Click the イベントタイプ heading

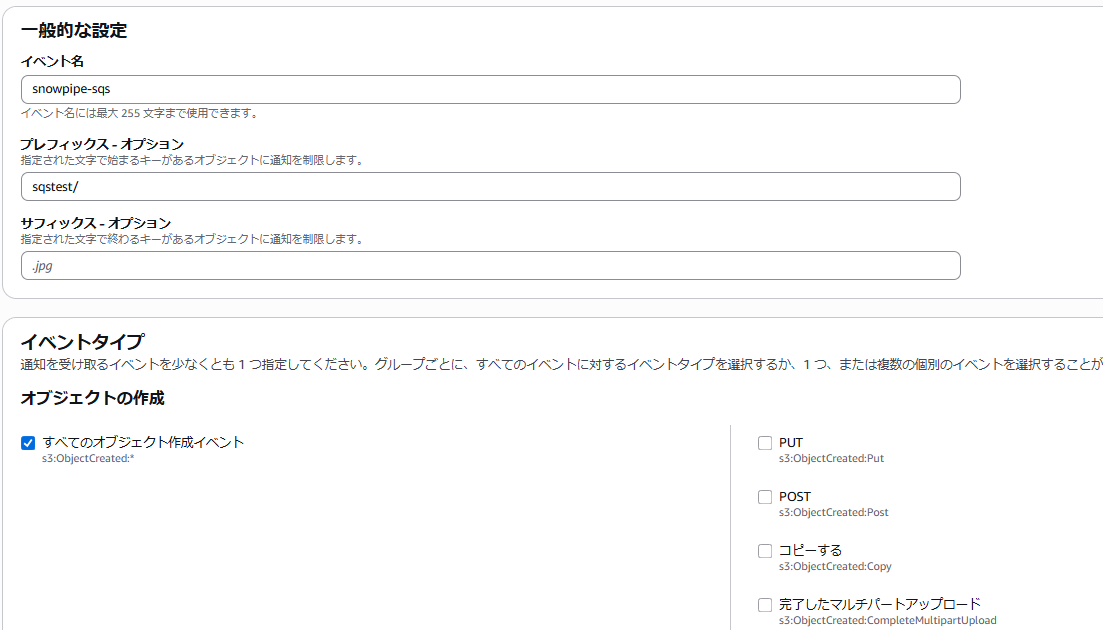pos(82,342)
